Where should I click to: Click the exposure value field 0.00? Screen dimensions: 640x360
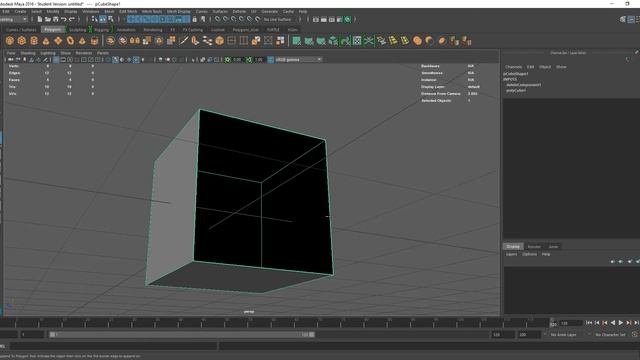pos(238,60)
